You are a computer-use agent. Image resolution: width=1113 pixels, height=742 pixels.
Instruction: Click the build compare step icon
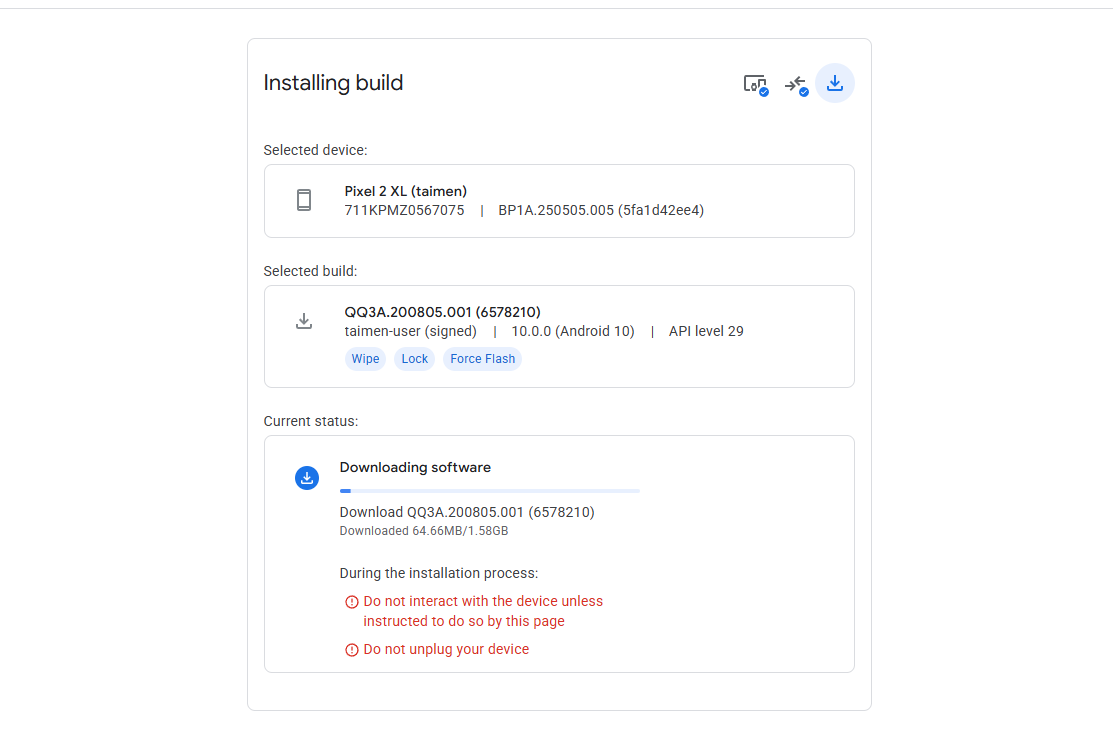796,84
